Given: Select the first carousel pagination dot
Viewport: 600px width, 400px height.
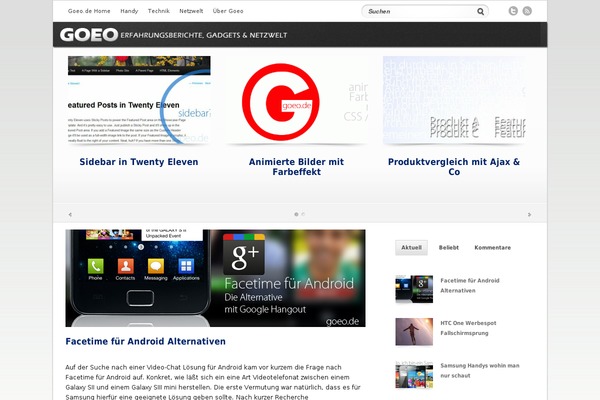Looking at the screenshot, I should 296,214.
